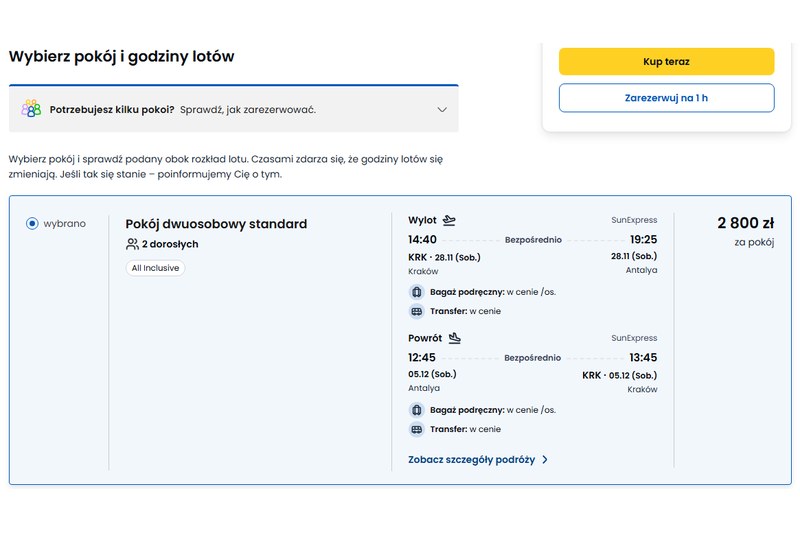Click the KRK · 05.12 (Sob.) arrival text
This screenshot has height=533, width=800.
click(619, 375)
